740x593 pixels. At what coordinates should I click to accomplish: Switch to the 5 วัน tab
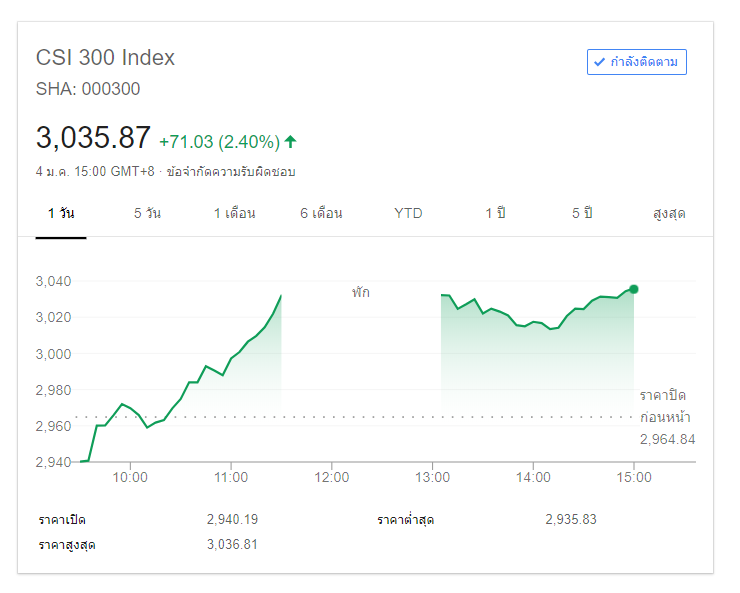[147, 213]
